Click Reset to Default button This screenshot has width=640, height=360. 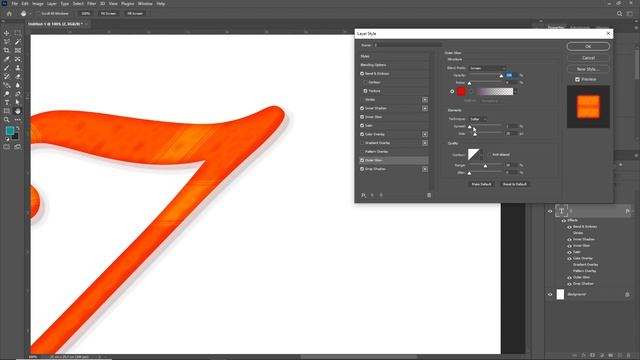(514, 184)
